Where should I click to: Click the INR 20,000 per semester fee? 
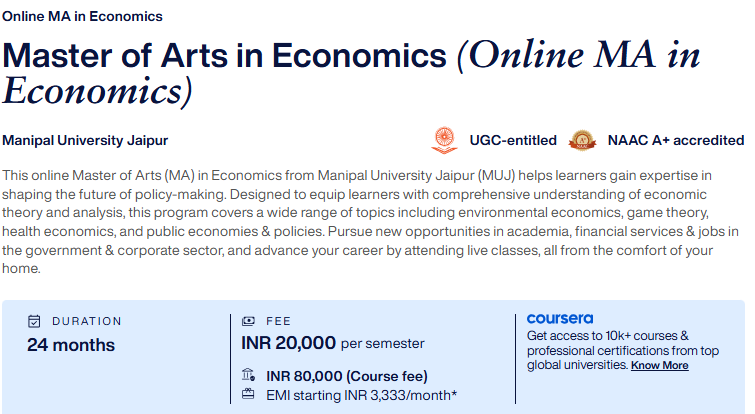click(x=333, y=343)
